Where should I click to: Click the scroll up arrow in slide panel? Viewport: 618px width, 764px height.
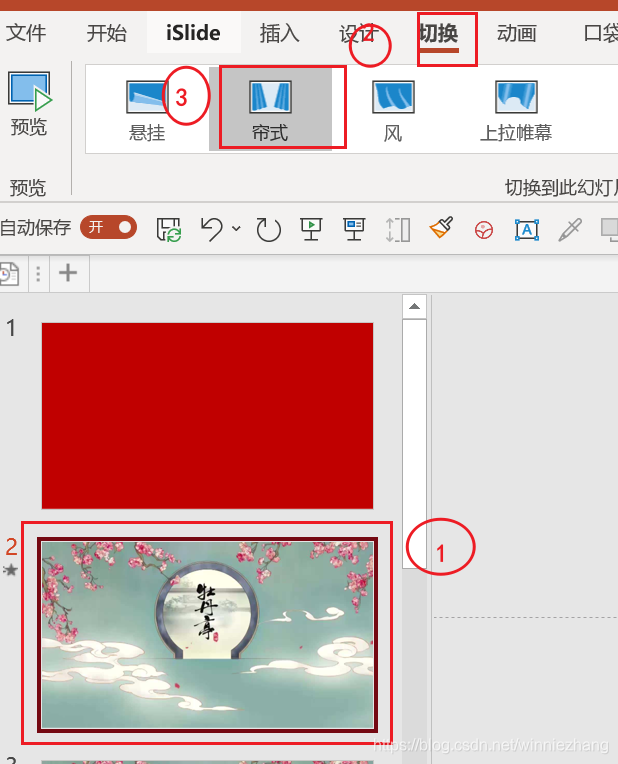point(414,306)
